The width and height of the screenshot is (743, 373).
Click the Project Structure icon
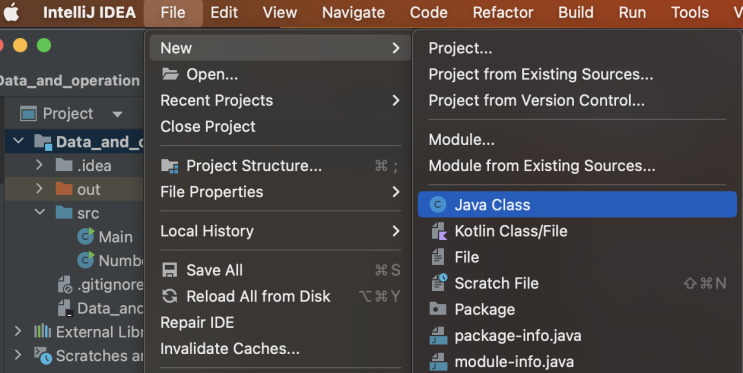[170, 166]
